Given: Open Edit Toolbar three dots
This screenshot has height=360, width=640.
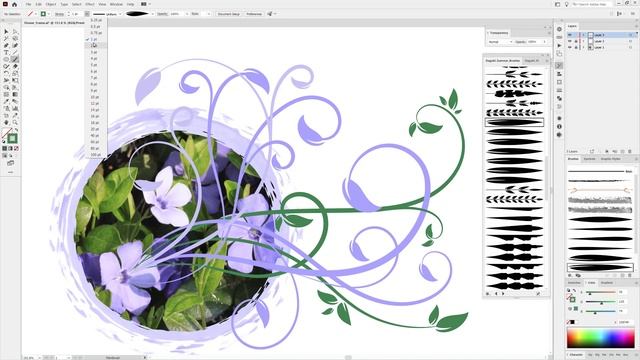Looking at the screenshot, I should pos(11,172).
